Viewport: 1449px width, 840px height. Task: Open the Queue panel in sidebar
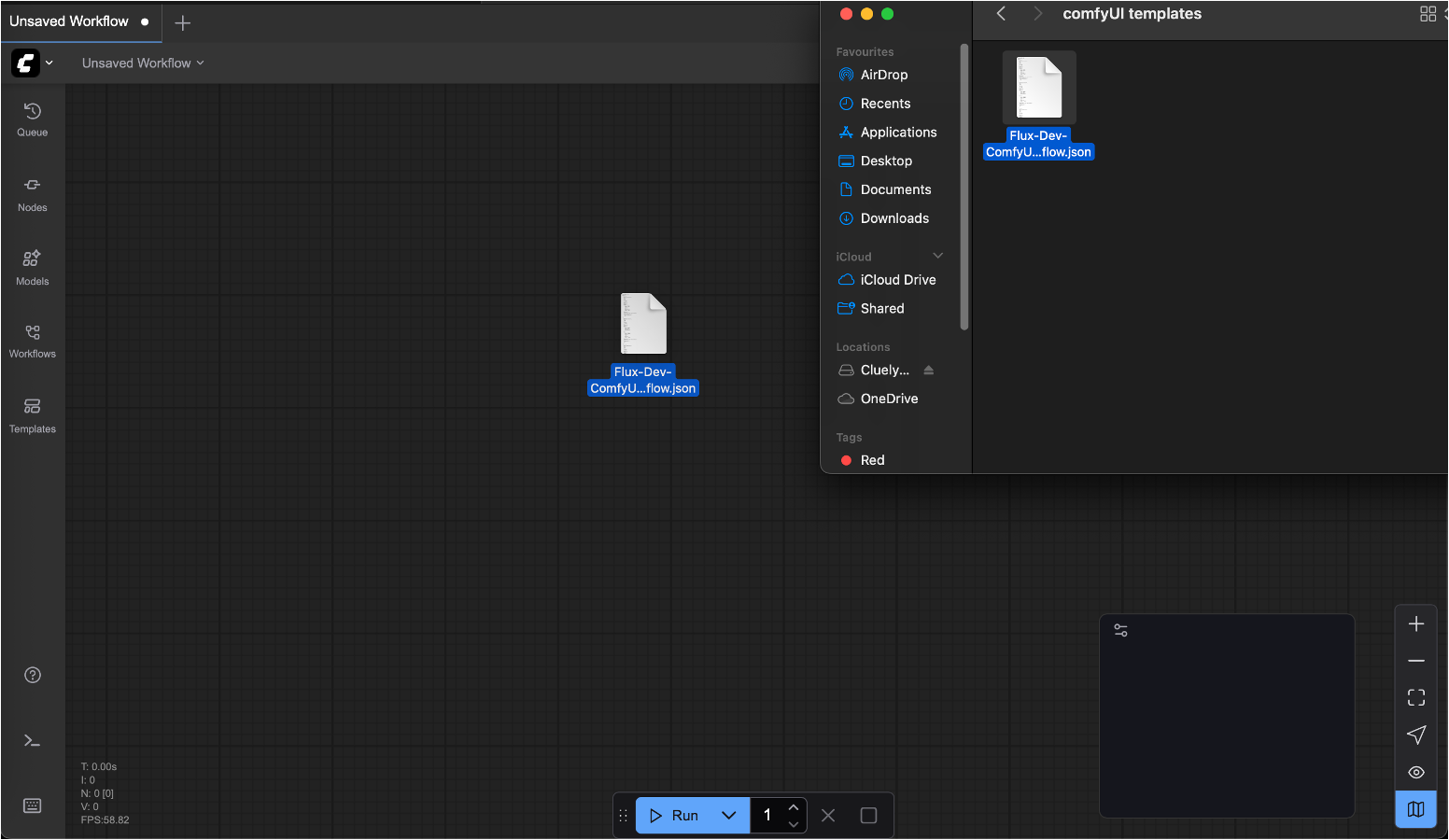tap(33, 119)
